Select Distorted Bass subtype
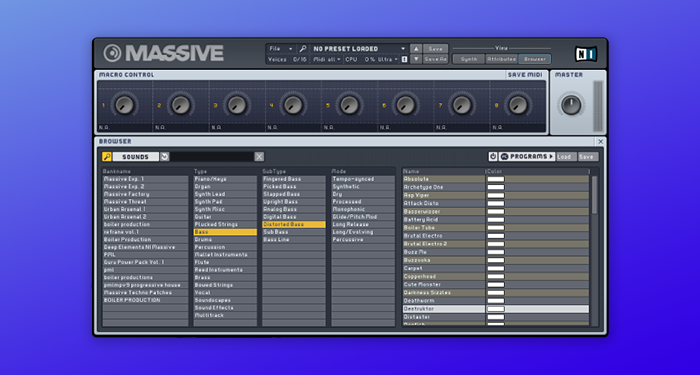This screenshot has height=375, width=700. coord(294,225)
